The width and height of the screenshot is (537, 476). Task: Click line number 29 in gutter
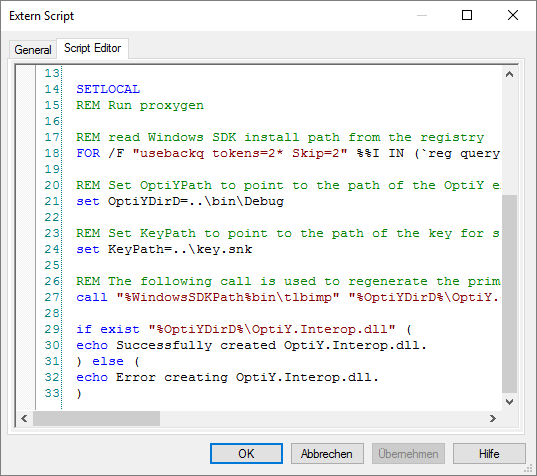(52, 329)
